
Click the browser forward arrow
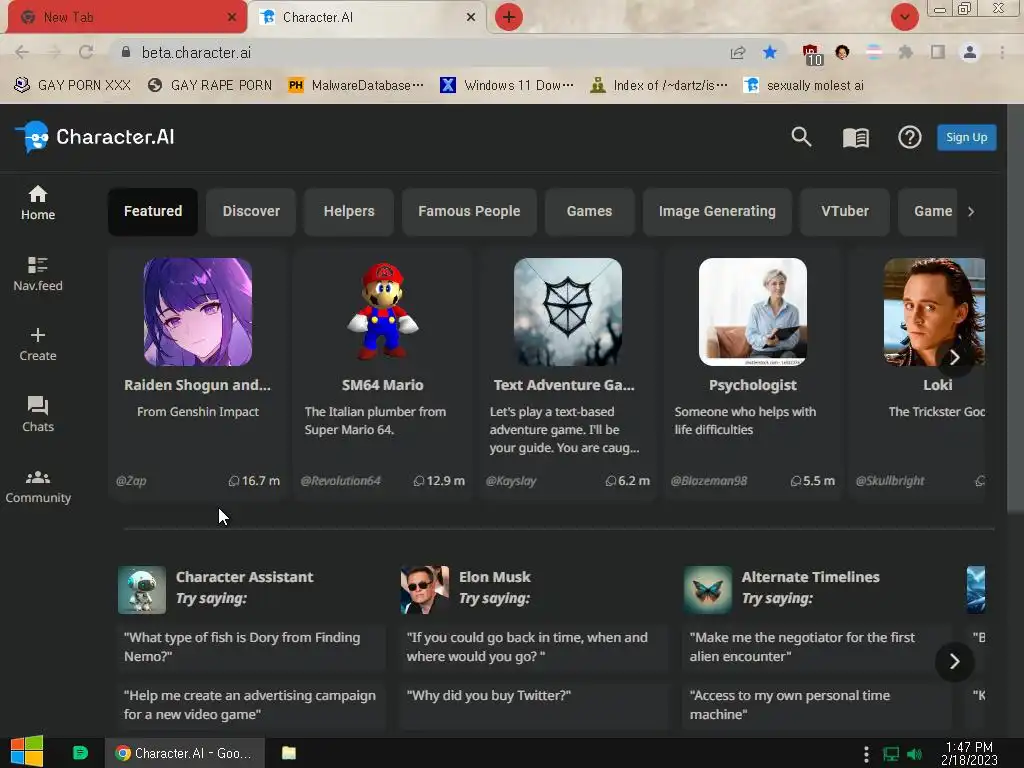point(54,52)
